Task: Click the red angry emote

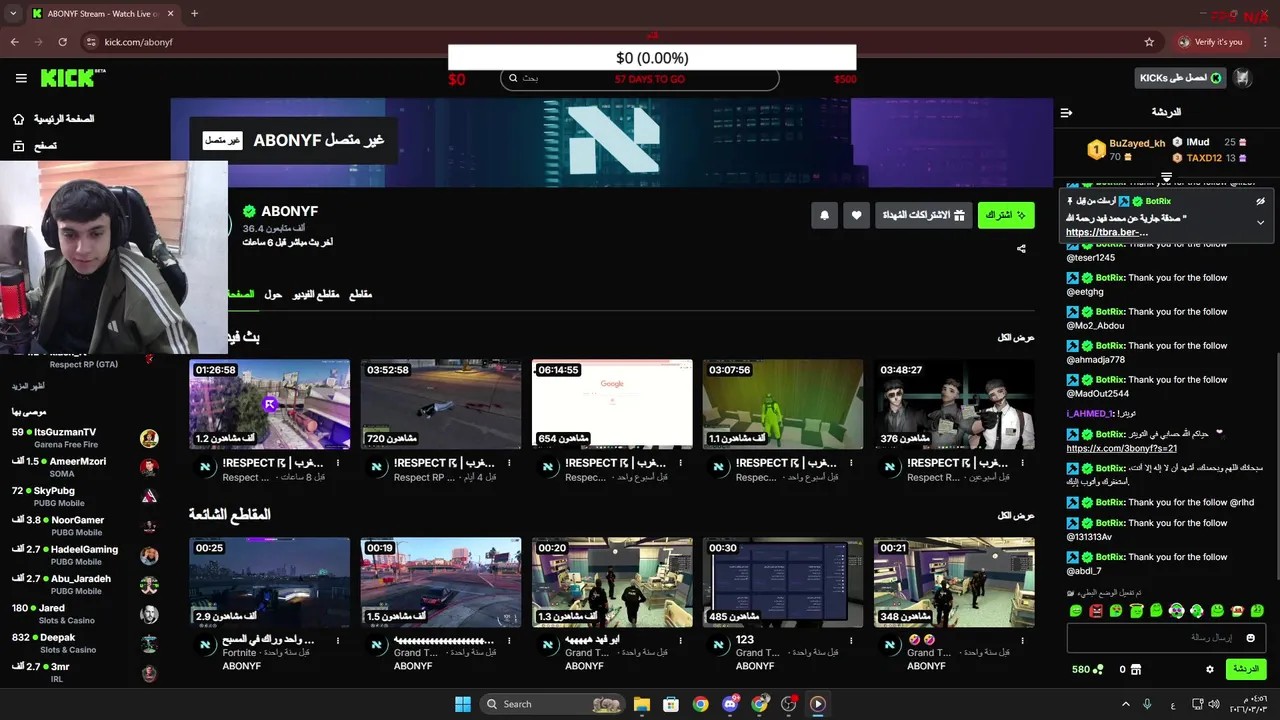Action: pyautogui.click(x=1096, y=610)
